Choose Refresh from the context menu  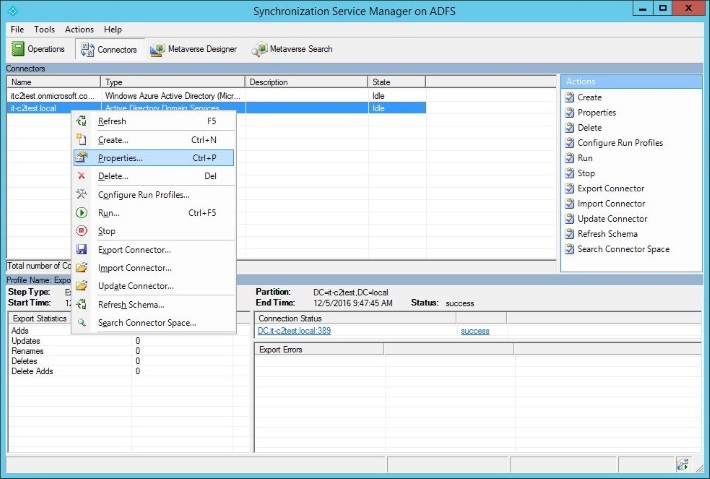click(x=154, y=121)
